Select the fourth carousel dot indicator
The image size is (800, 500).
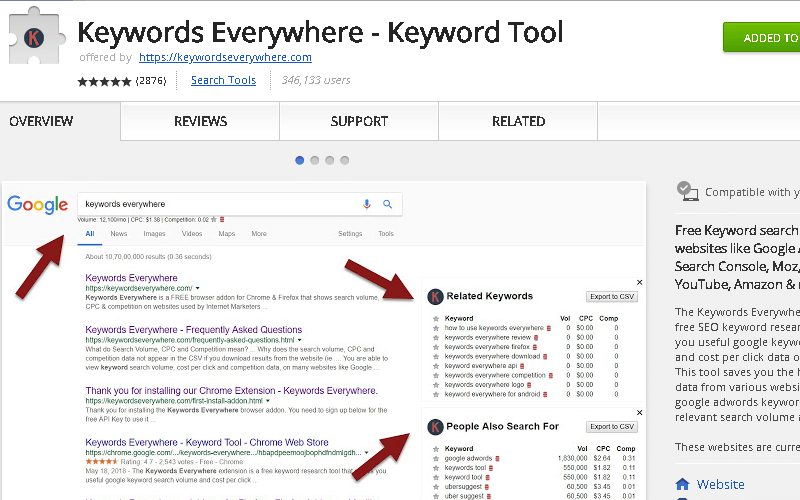pyautogui.click(x=345, y=160)
